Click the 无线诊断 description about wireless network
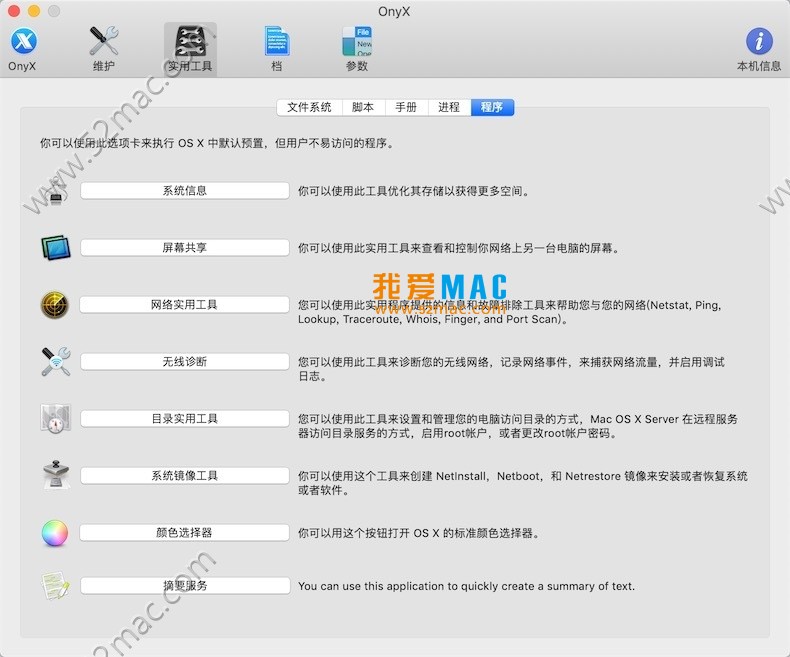This screenshot has width=790, height=657. [511, 369]
